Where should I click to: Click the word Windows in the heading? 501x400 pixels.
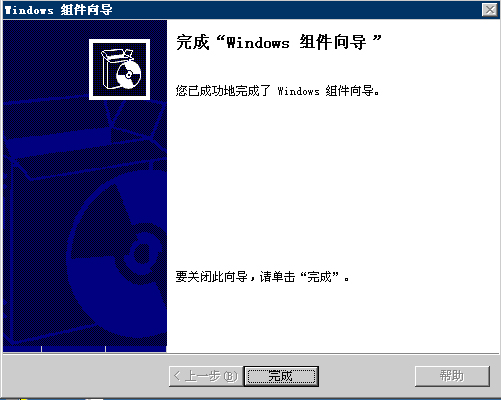pos(258,43)
